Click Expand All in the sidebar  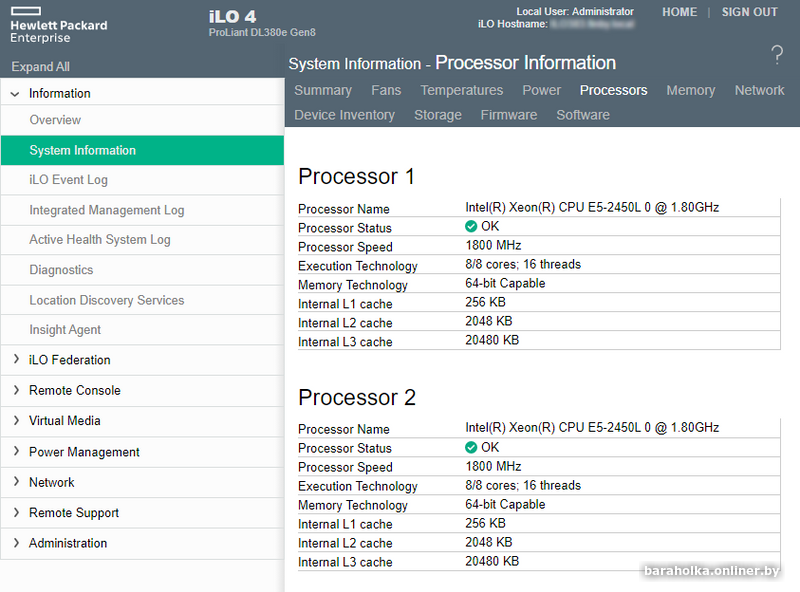pos(40,67)
